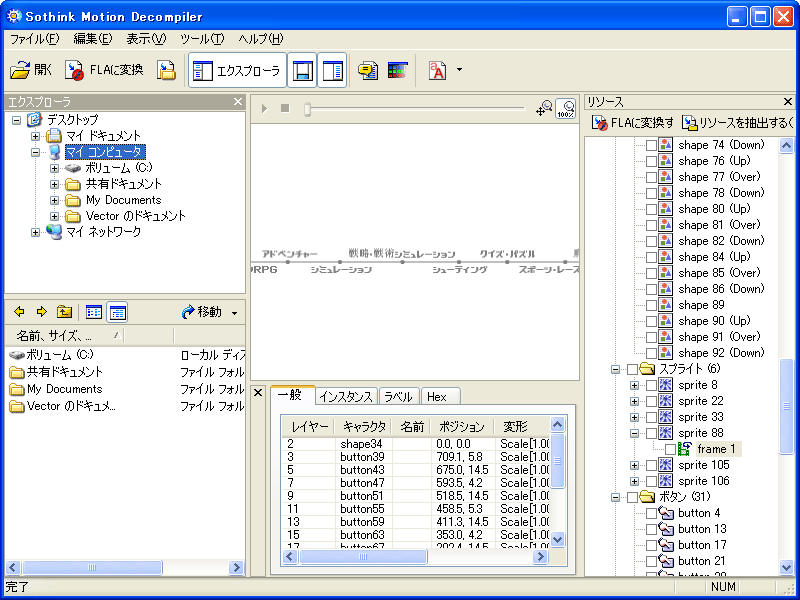Open the ファイル(F) menu
The image size is (800, 600).
point(35,39)
